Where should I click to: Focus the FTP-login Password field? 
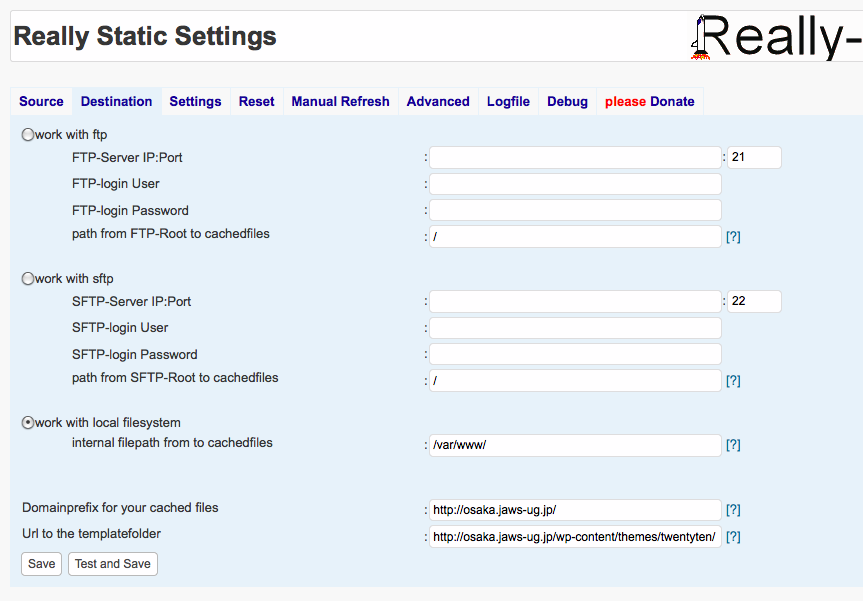coord(575,210)
